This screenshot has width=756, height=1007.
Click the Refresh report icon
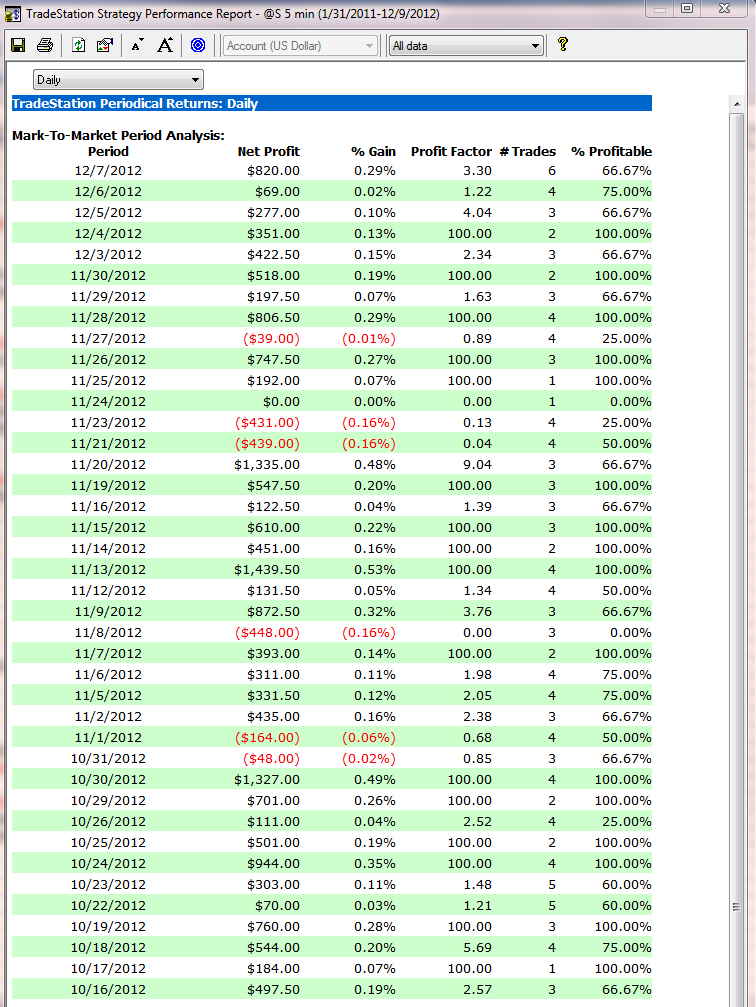point(79,45)
